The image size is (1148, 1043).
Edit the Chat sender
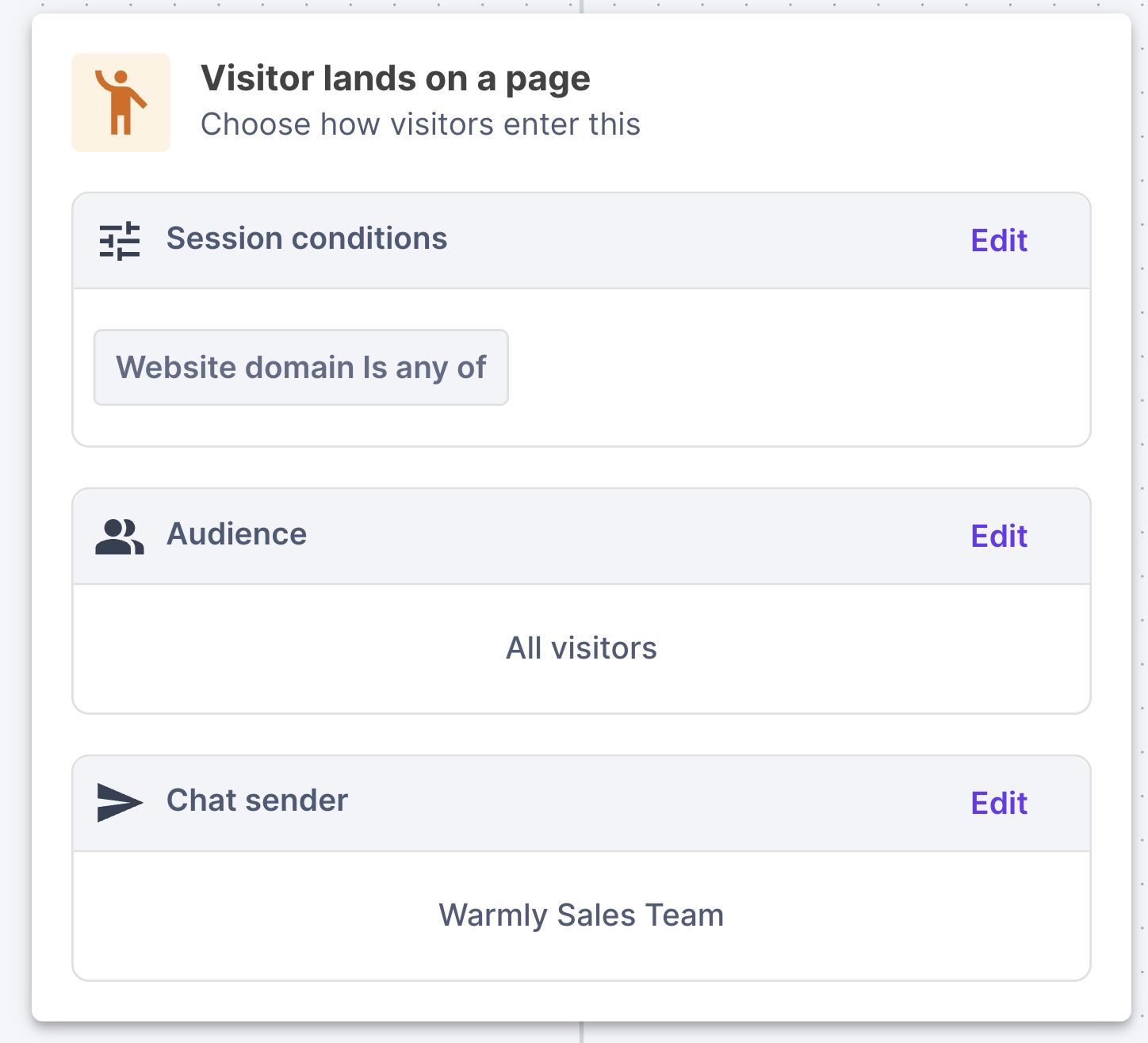[x=999, y=804]
